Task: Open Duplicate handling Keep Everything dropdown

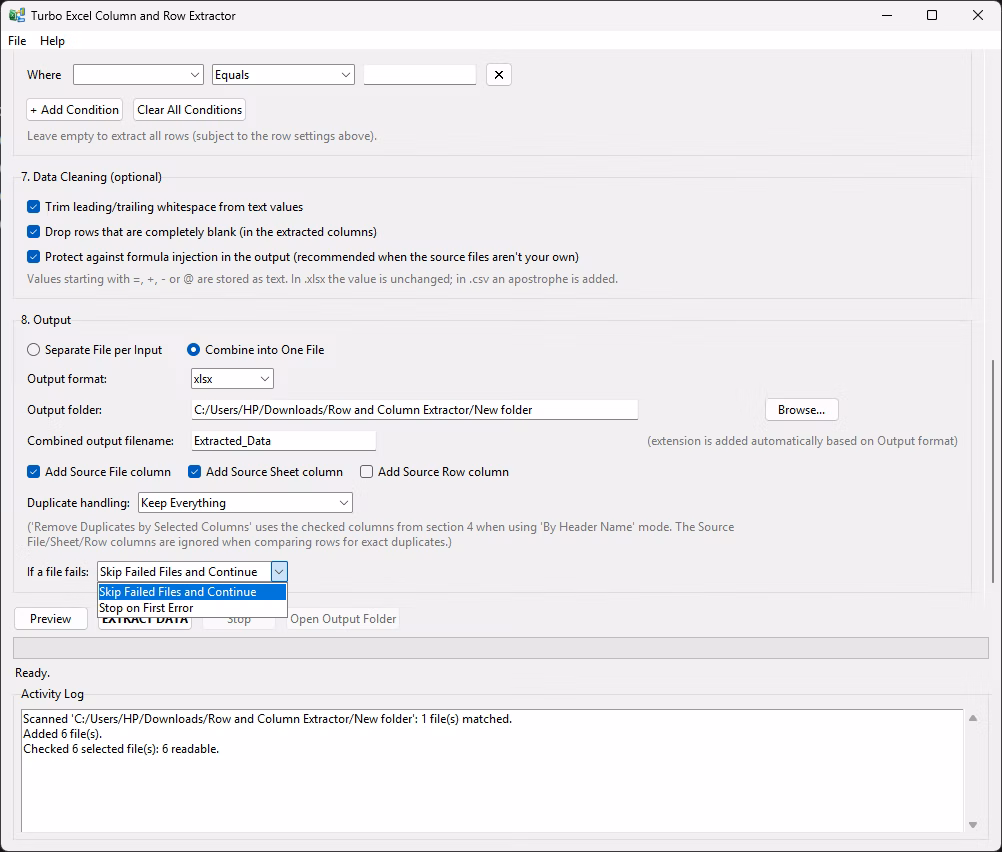Action: [245, 503]
